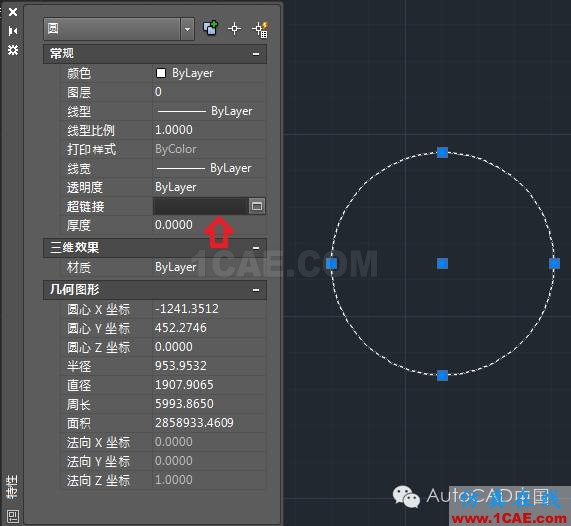Click circle's bottom quadrant grip
The image size is (571, 526).
click(442, 375)
